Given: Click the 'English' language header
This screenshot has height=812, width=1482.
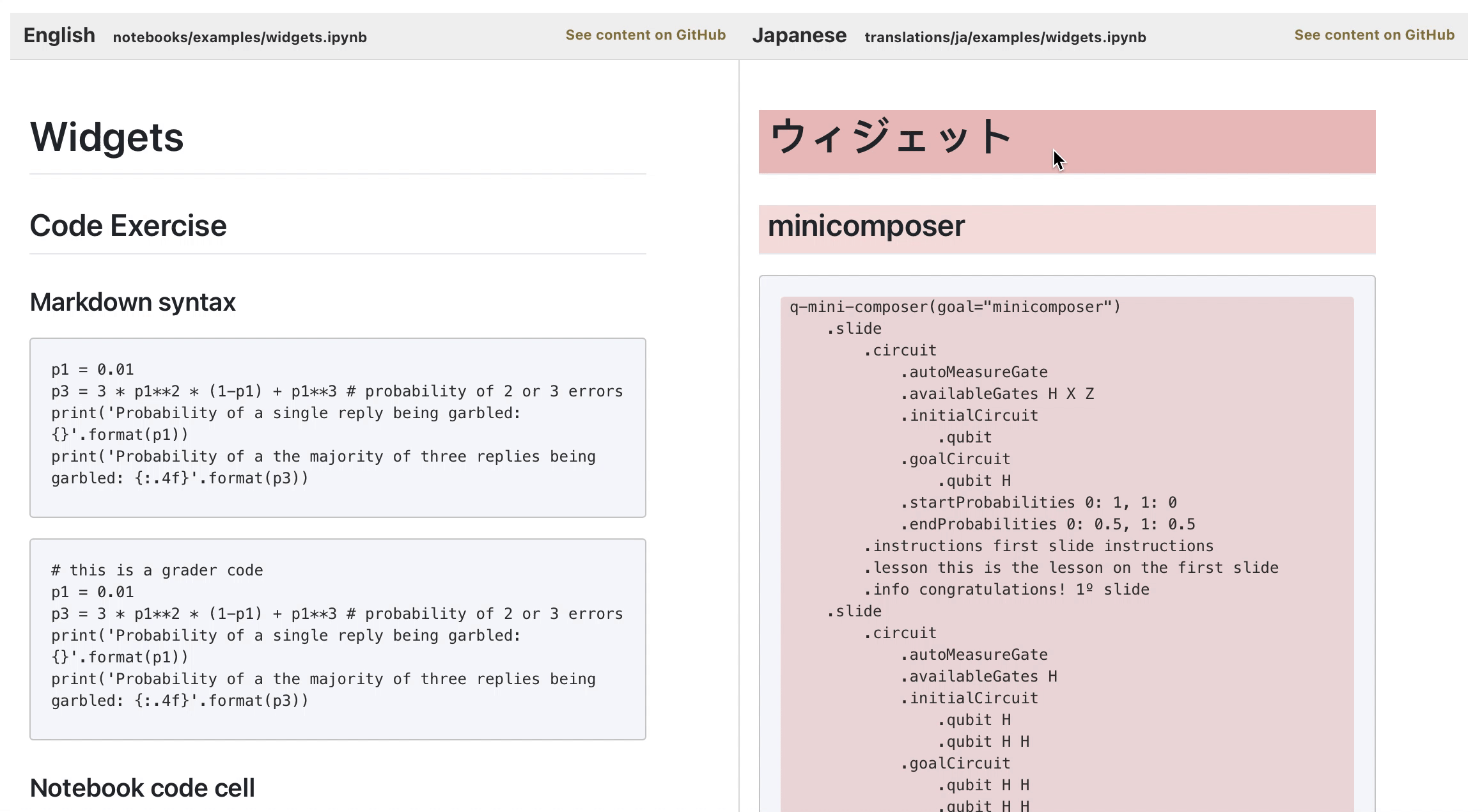Looking at the screenshot, I should click(59, 36).
